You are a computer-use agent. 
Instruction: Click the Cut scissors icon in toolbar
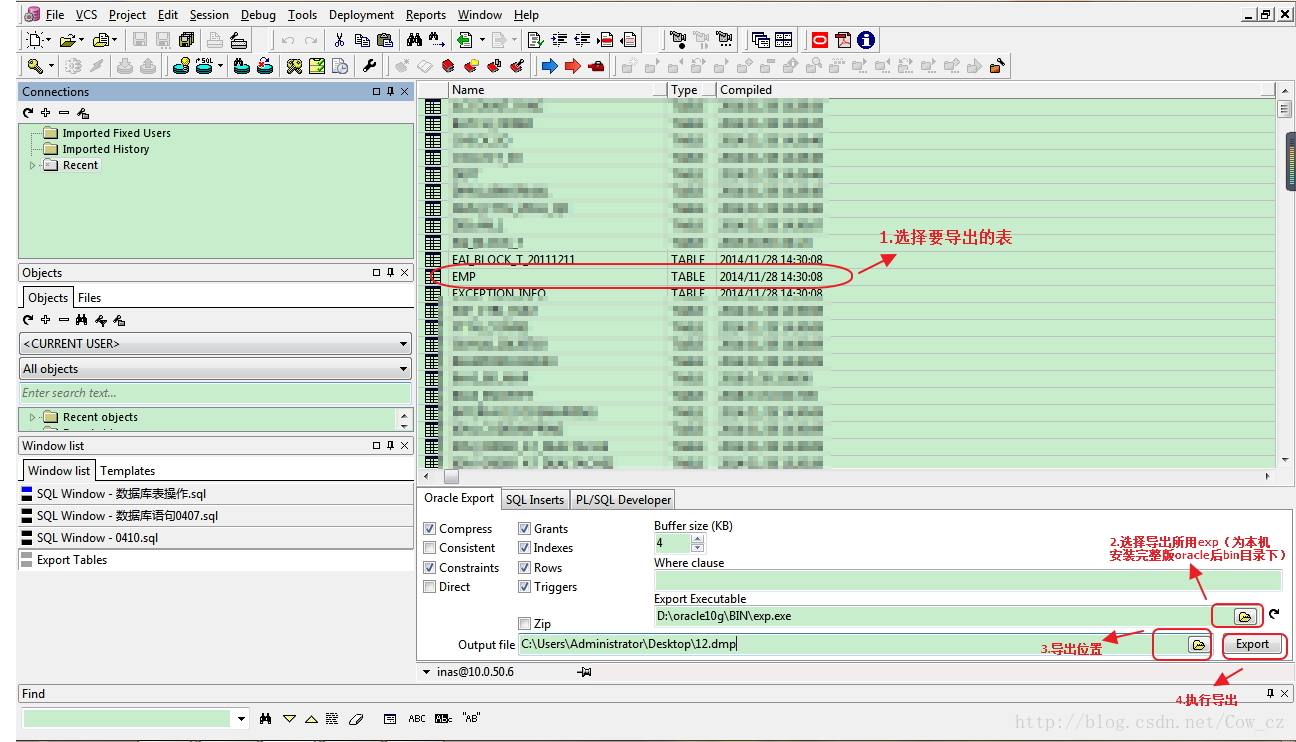pos(339,40)
